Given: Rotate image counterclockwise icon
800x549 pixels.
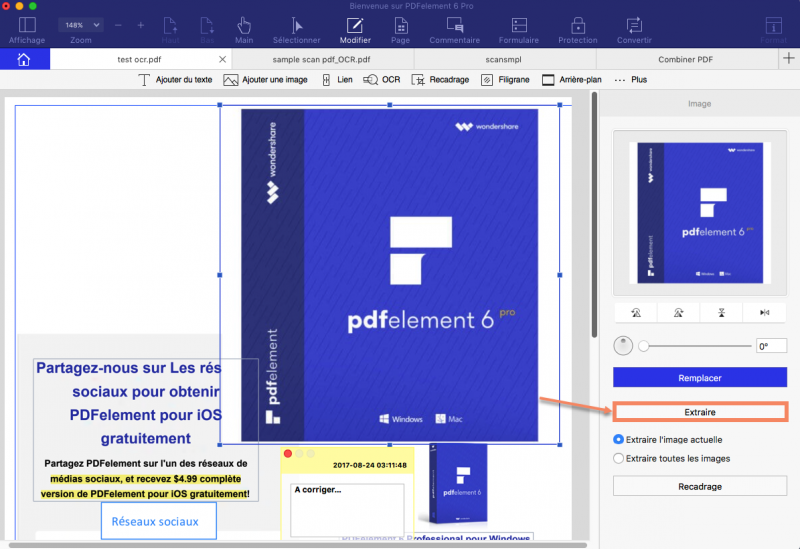Looking at the screenshot, I should pos(636,313).
